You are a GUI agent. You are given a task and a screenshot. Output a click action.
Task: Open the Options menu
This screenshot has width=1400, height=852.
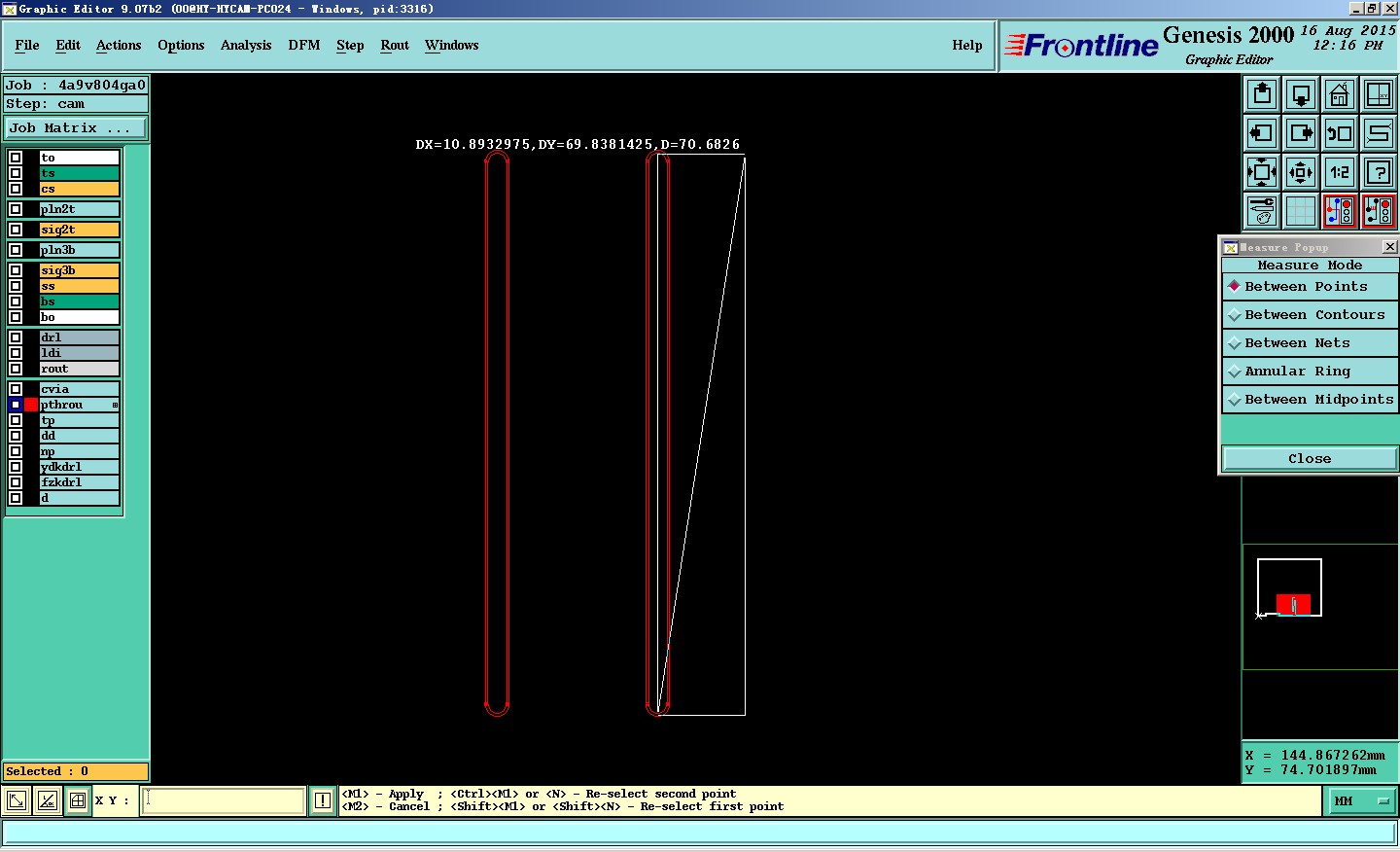coord(181,46)
